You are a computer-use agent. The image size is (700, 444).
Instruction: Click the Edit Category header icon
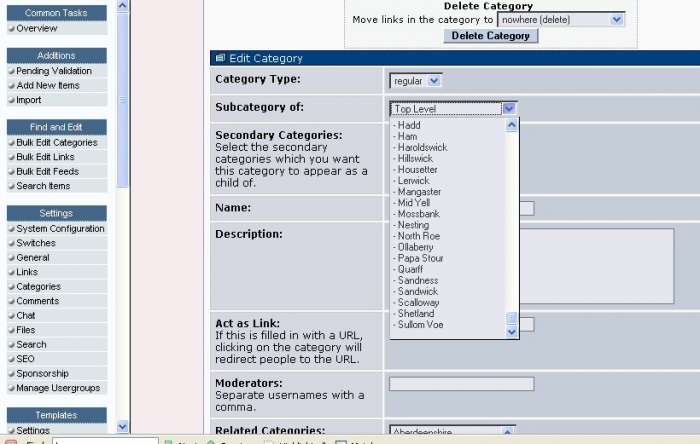click(x=220, y=58)
